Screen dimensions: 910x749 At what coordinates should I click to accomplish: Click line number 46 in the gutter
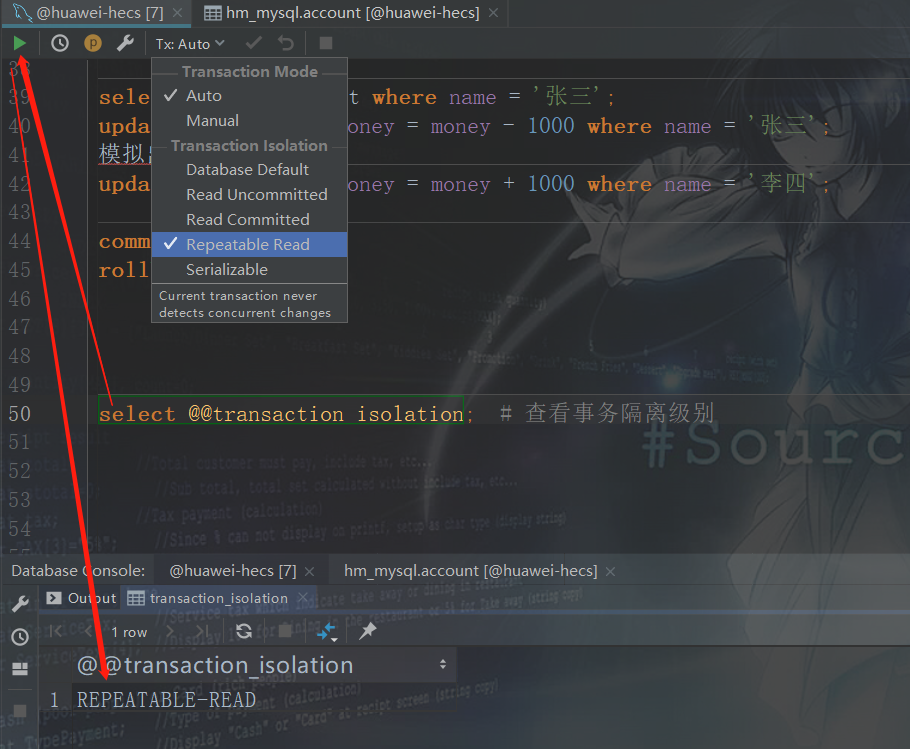click(x=20, y=299)
